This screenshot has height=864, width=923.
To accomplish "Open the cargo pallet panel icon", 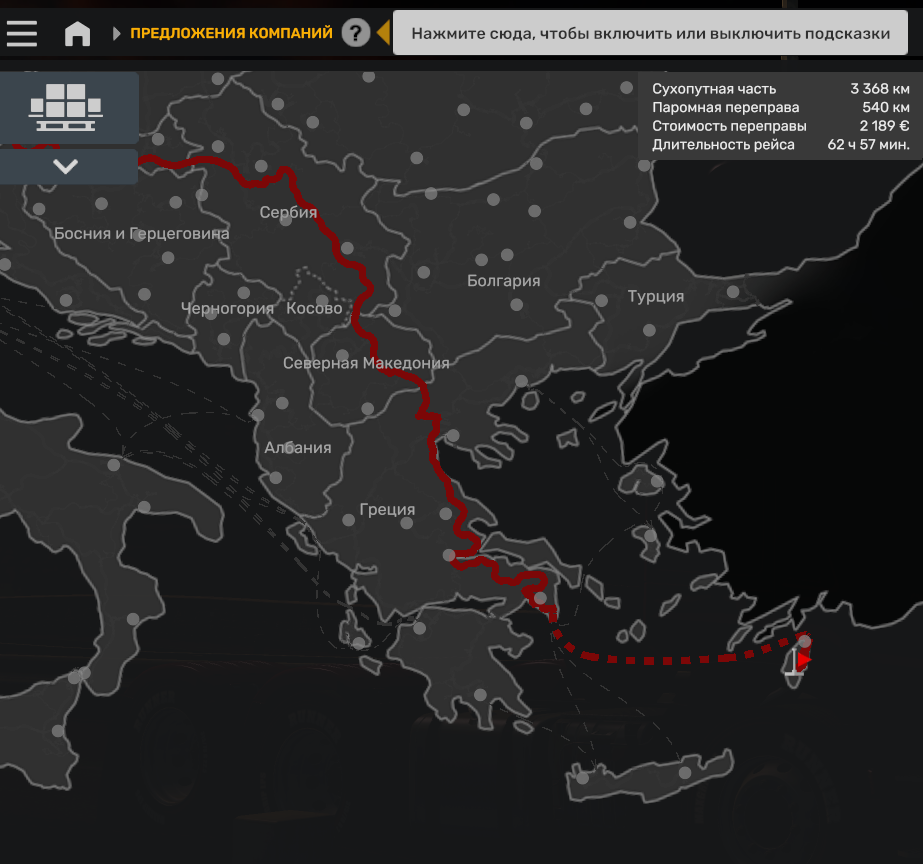I will click(x=66, y=108).
